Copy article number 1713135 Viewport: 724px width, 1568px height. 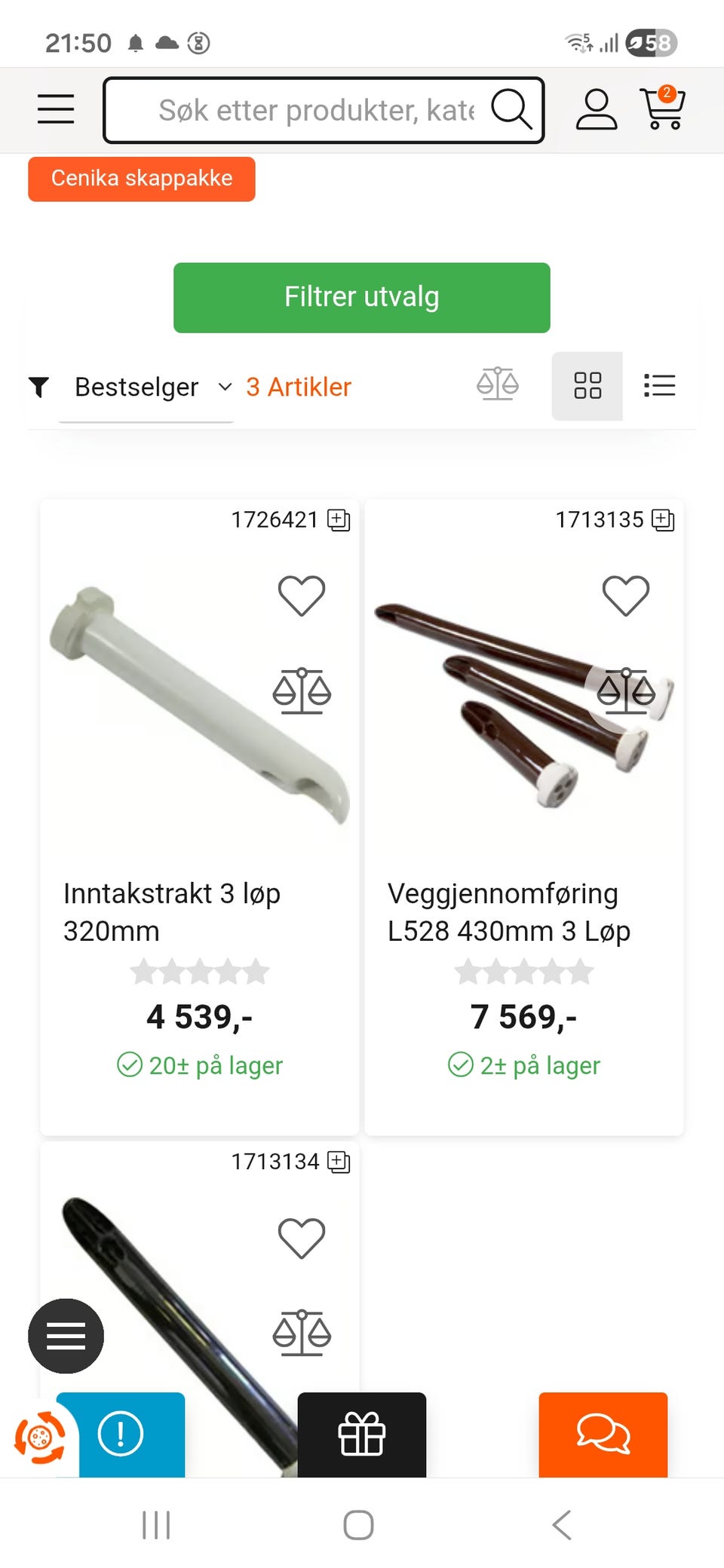(663, 519)
